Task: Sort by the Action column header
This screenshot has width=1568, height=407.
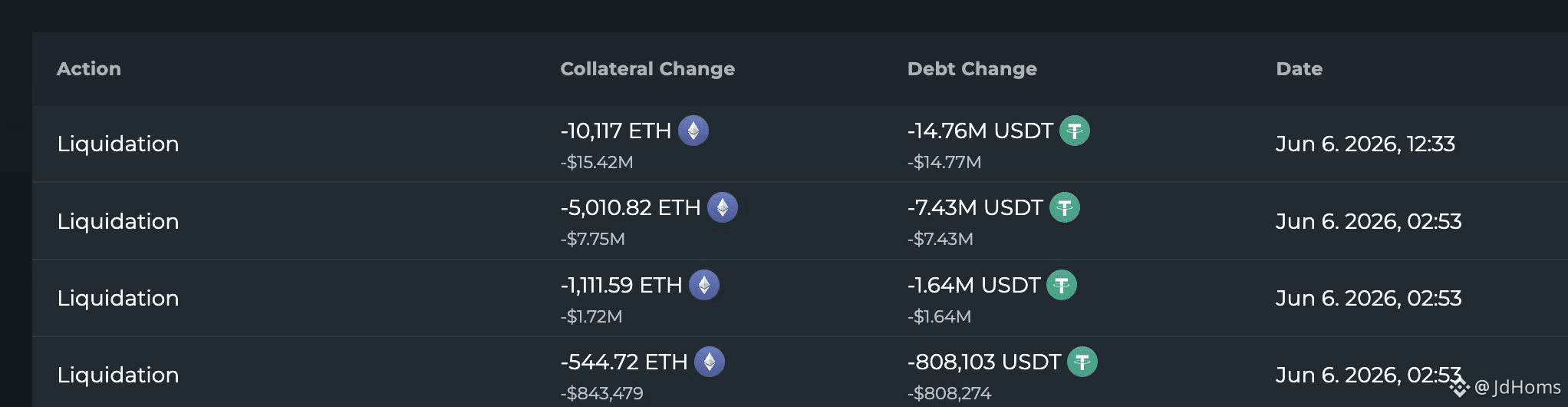Action: 89,69
